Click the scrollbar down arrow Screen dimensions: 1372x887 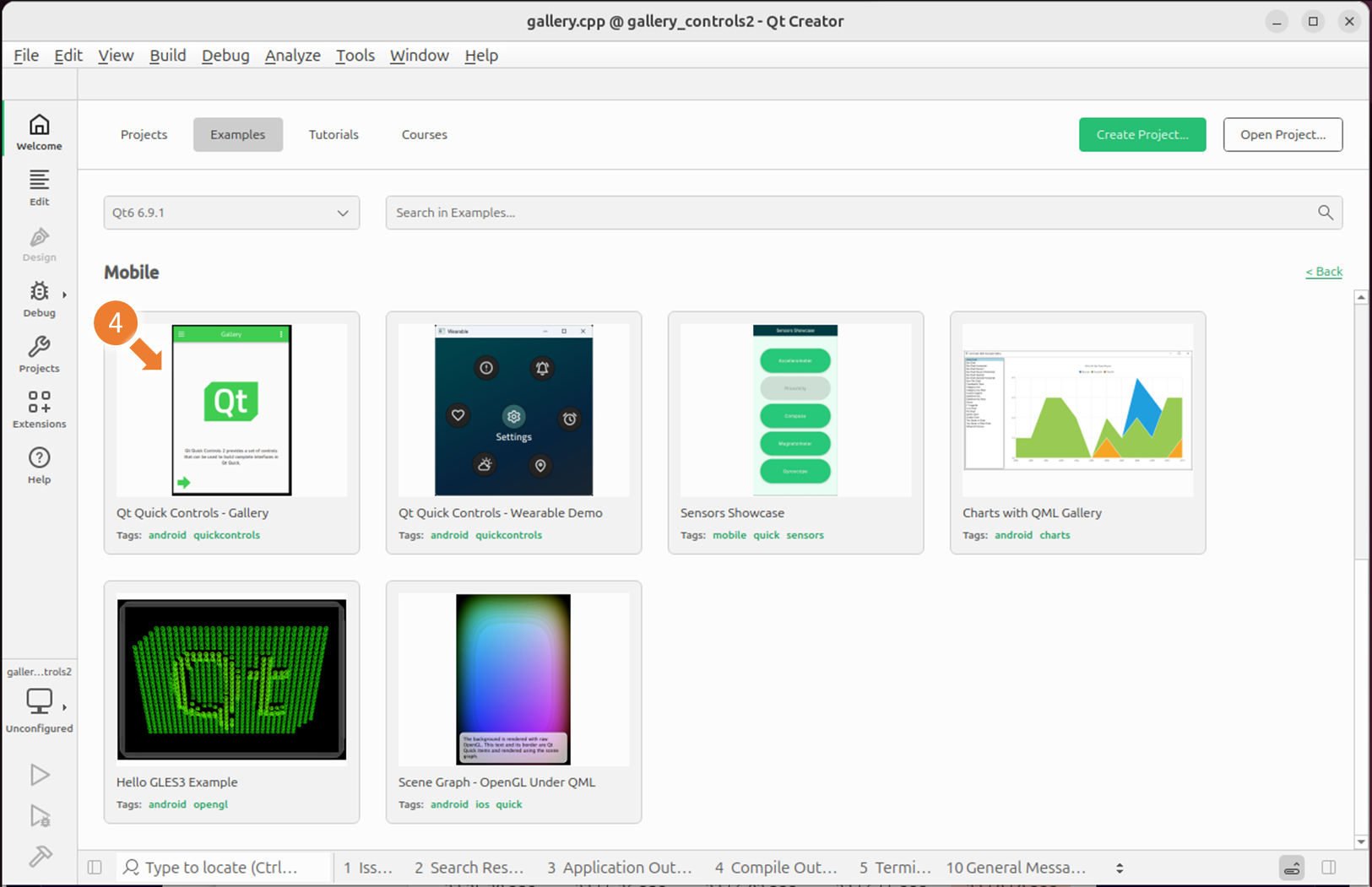pyautogui.click(x=1361, y=842)
